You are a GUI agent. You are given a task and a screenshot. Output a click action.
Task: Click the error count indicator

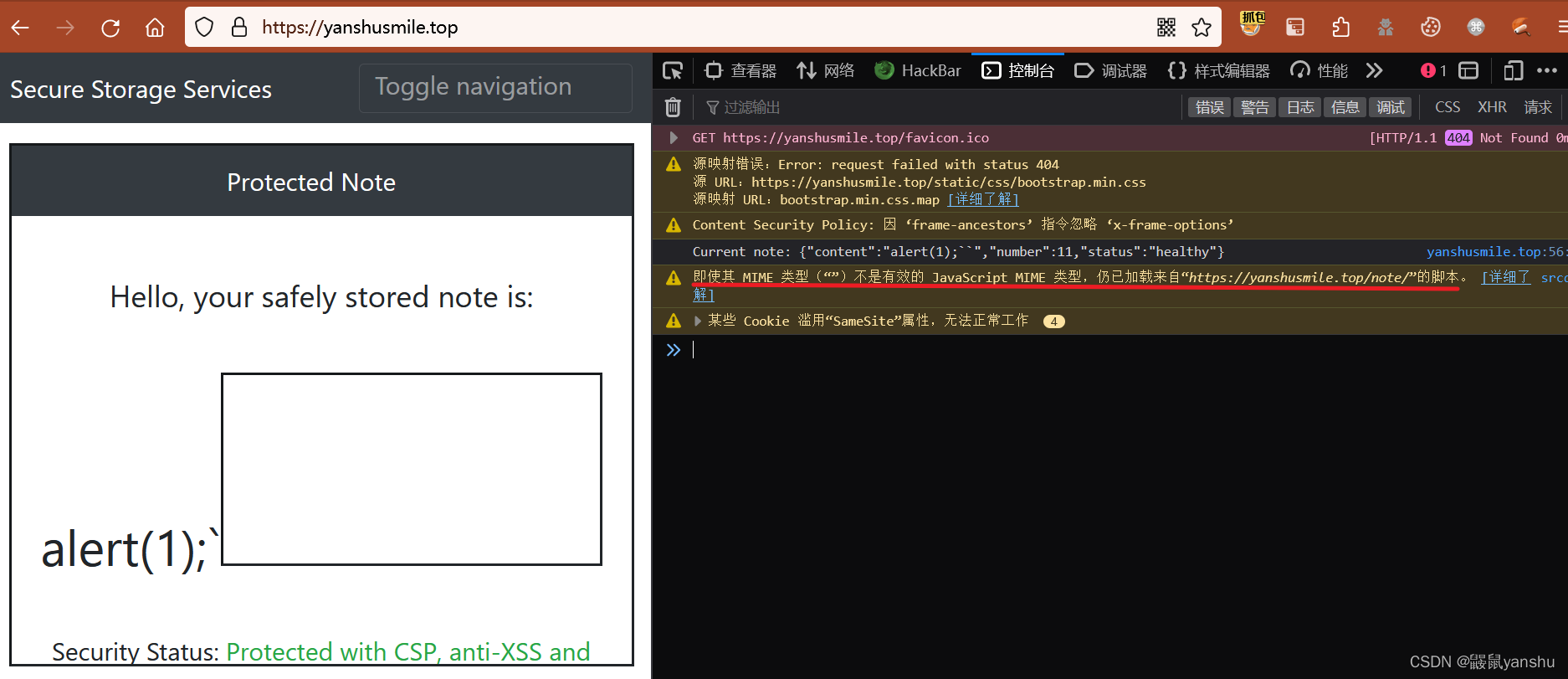coord(1433,71)
